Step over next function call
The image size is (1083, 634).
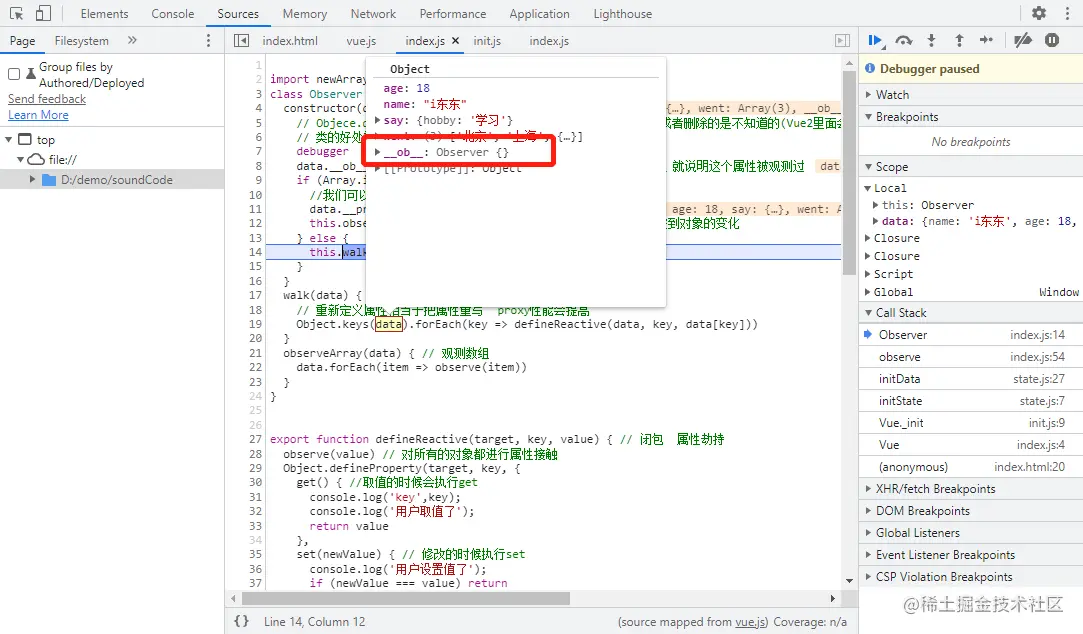(x=903, y=41)
